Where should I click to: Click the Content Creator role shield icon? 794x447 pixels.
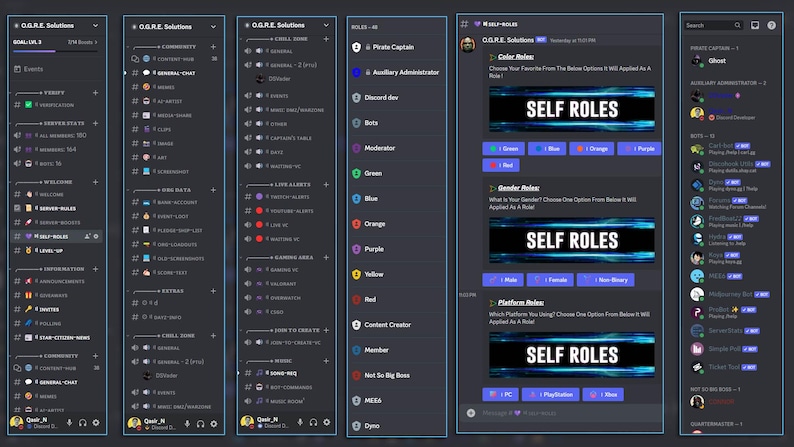click(x=356, y=325)
